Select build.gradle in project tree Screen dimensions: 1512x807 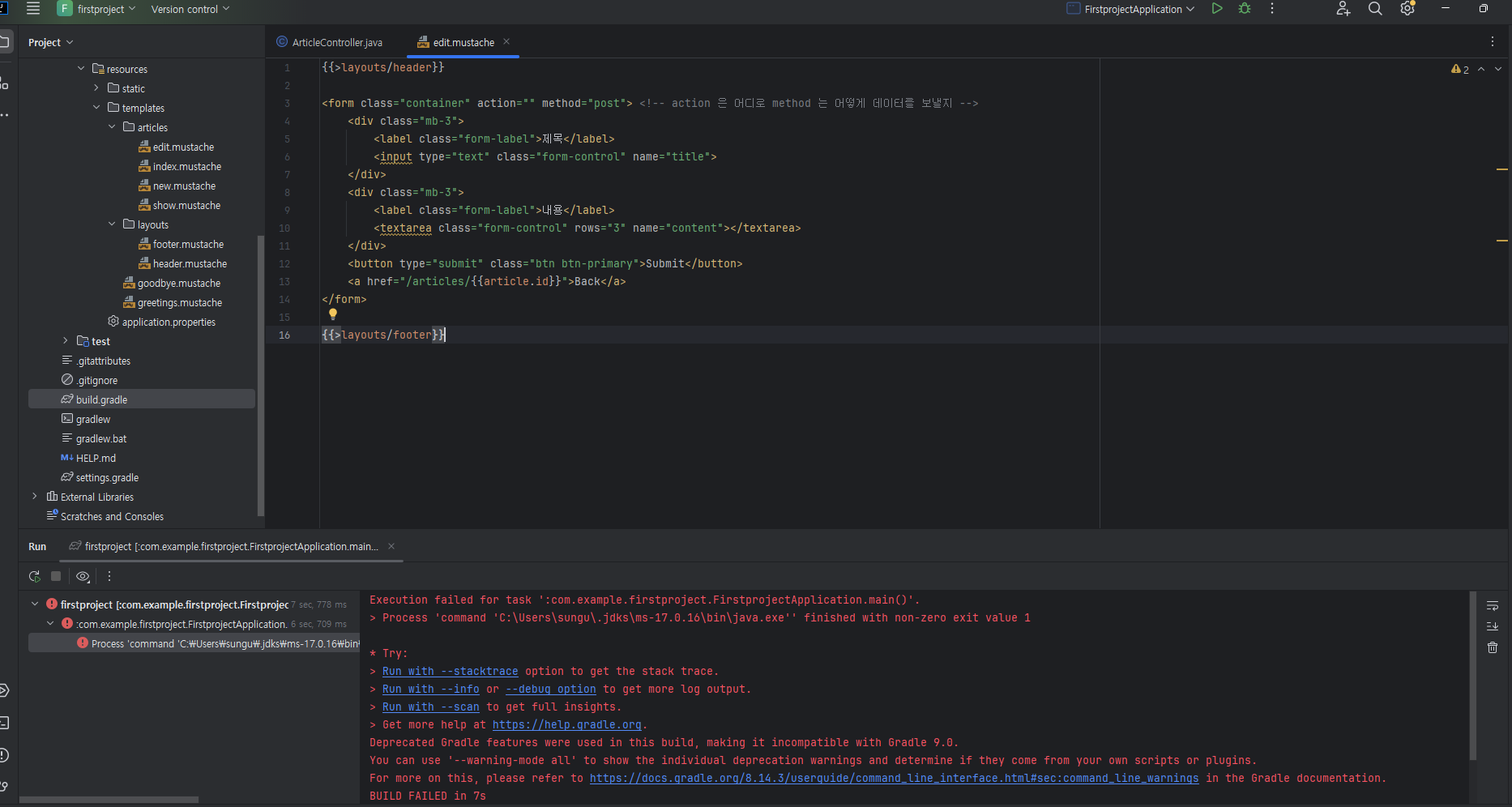click(142, 399)
